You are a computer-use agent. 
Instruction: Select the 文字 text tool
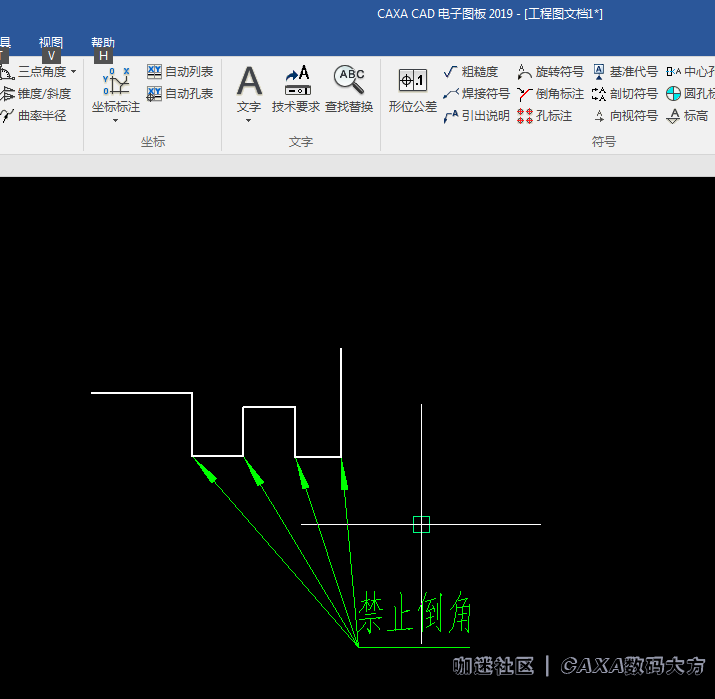pyautogui.click(x=249, y=89)
